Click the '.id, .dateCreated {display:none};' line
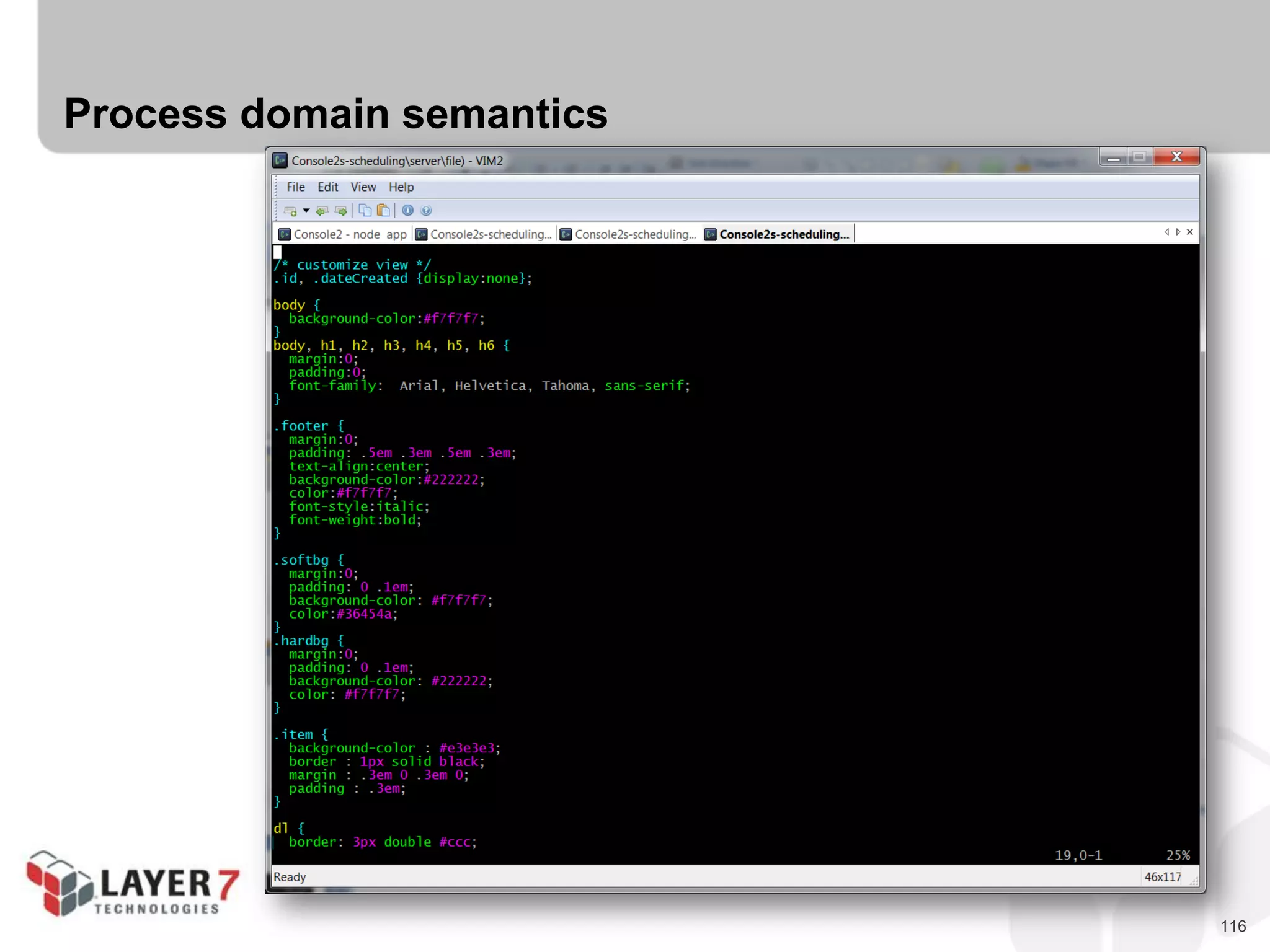1270x952 pixels. tap(403, 278)
